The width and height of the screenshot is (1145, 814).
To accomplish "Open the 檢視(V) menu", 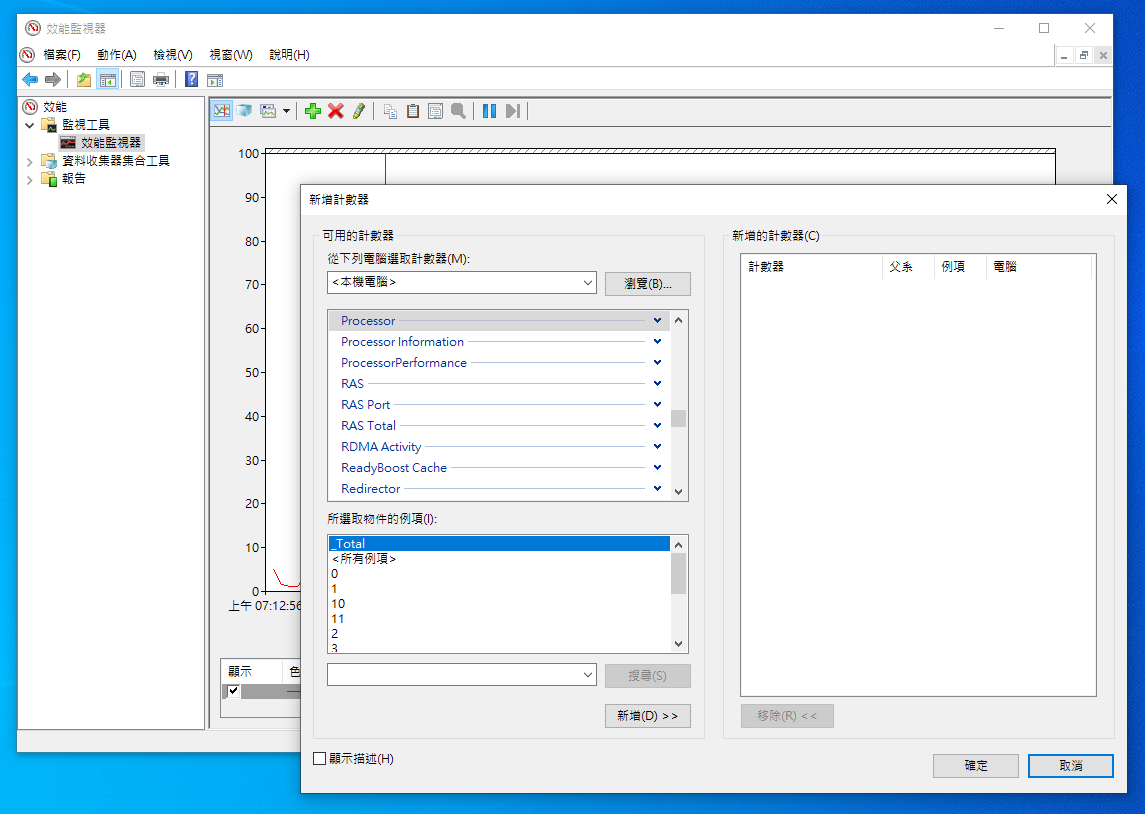I will point(172,54).
